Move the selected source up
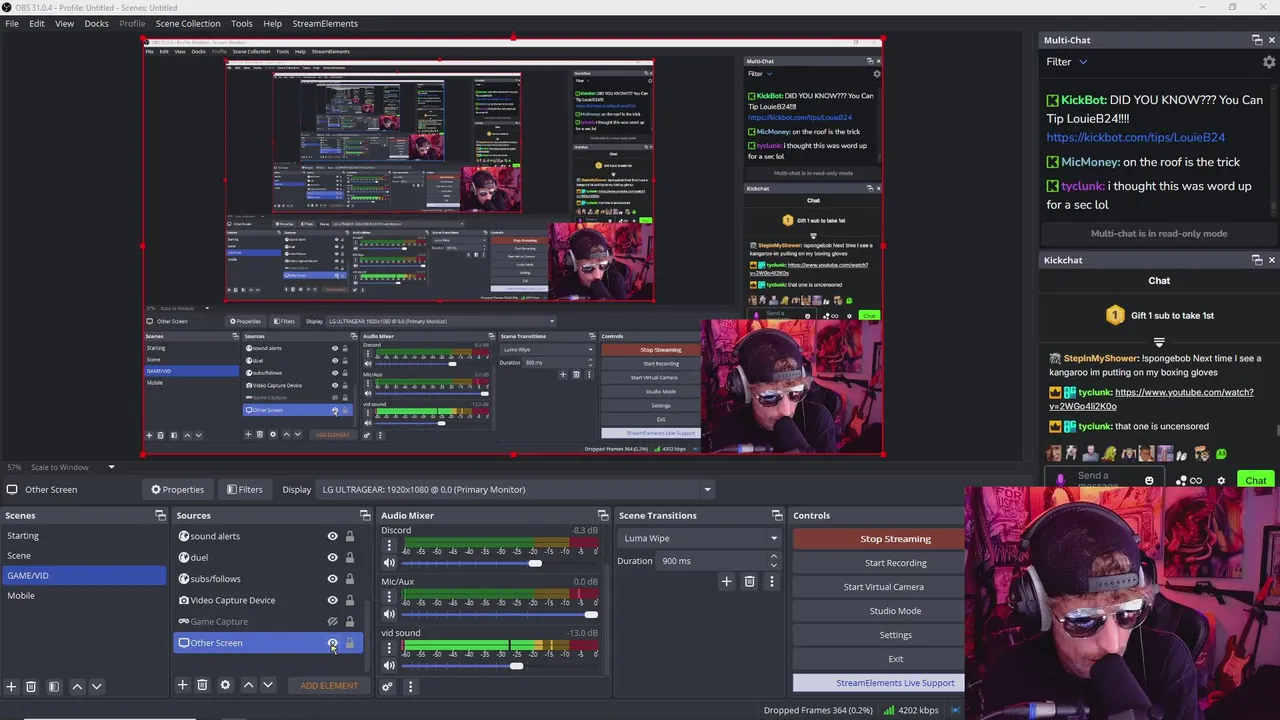Screen dimensions: 1280x720 coord(248,685)
